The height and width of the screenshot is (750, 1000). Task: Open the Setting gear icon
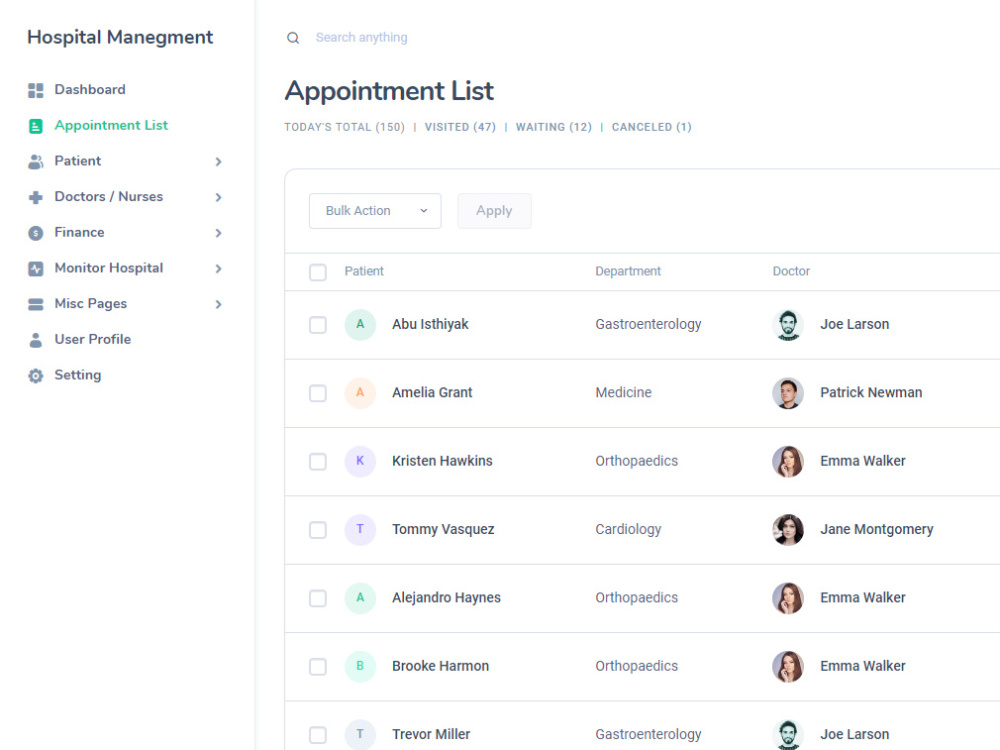pyautogui.click(x=34, y=375)
